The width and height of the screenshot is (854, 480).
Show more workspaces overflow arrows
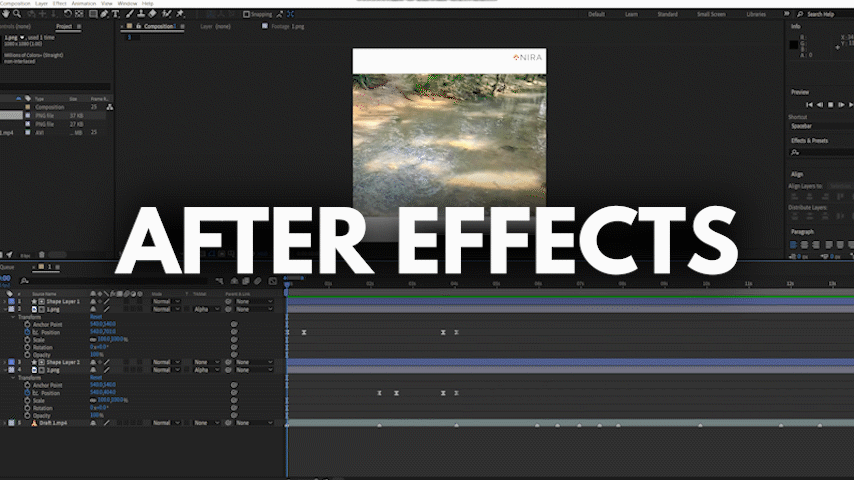(x=786, y=14)
